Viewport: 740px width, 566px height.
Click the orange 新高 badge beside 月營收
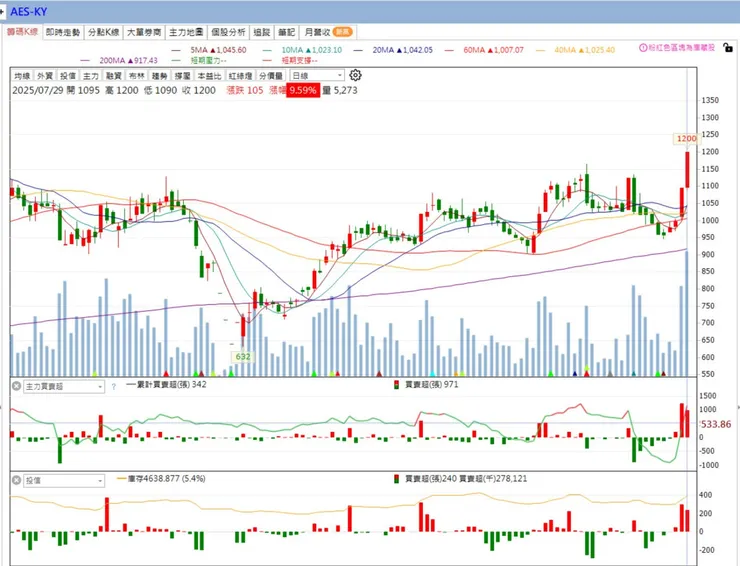click(342, 32)
